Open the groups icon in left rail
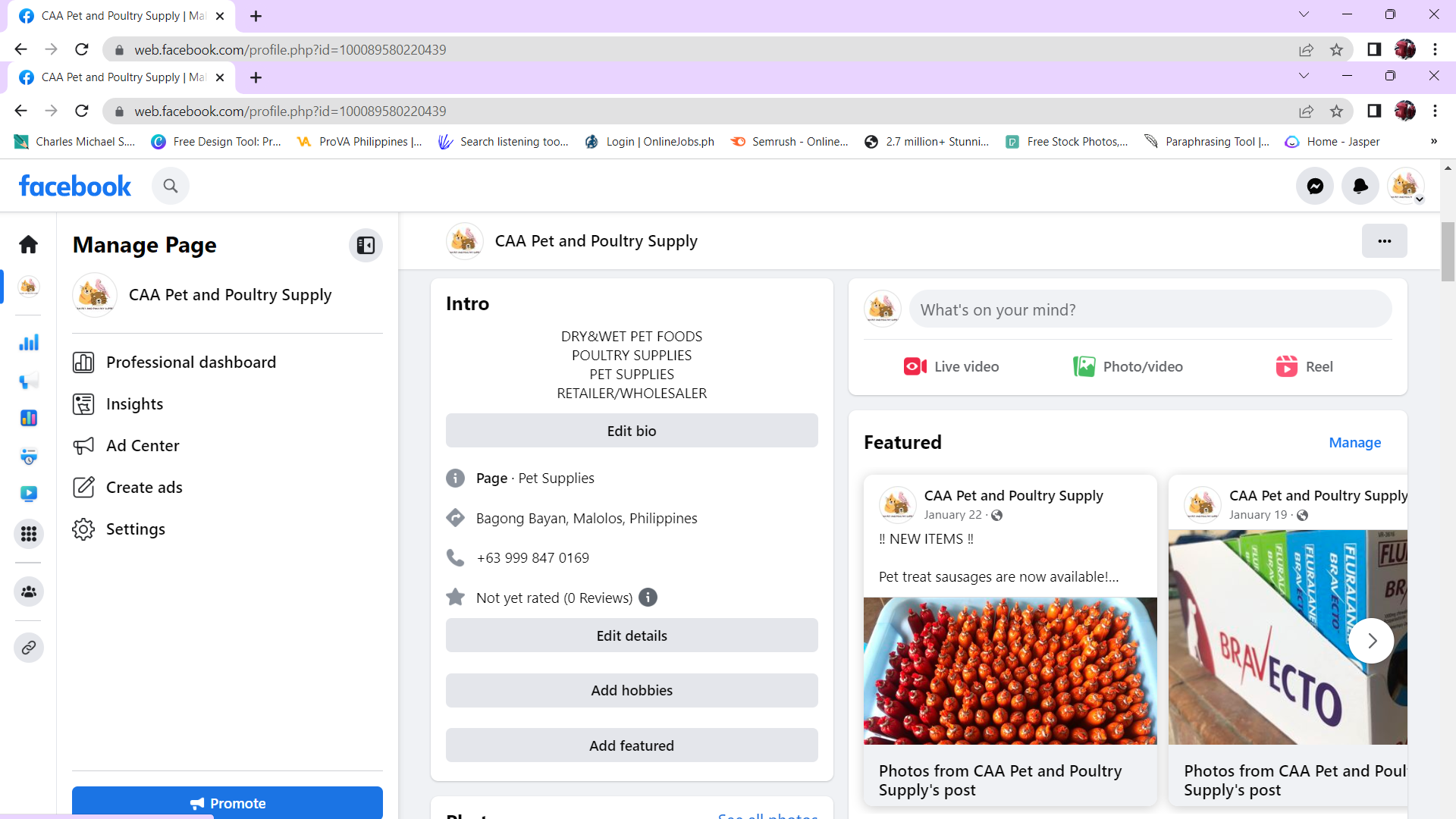Screen dimensions: 1456x819 [x=29, y=591]
